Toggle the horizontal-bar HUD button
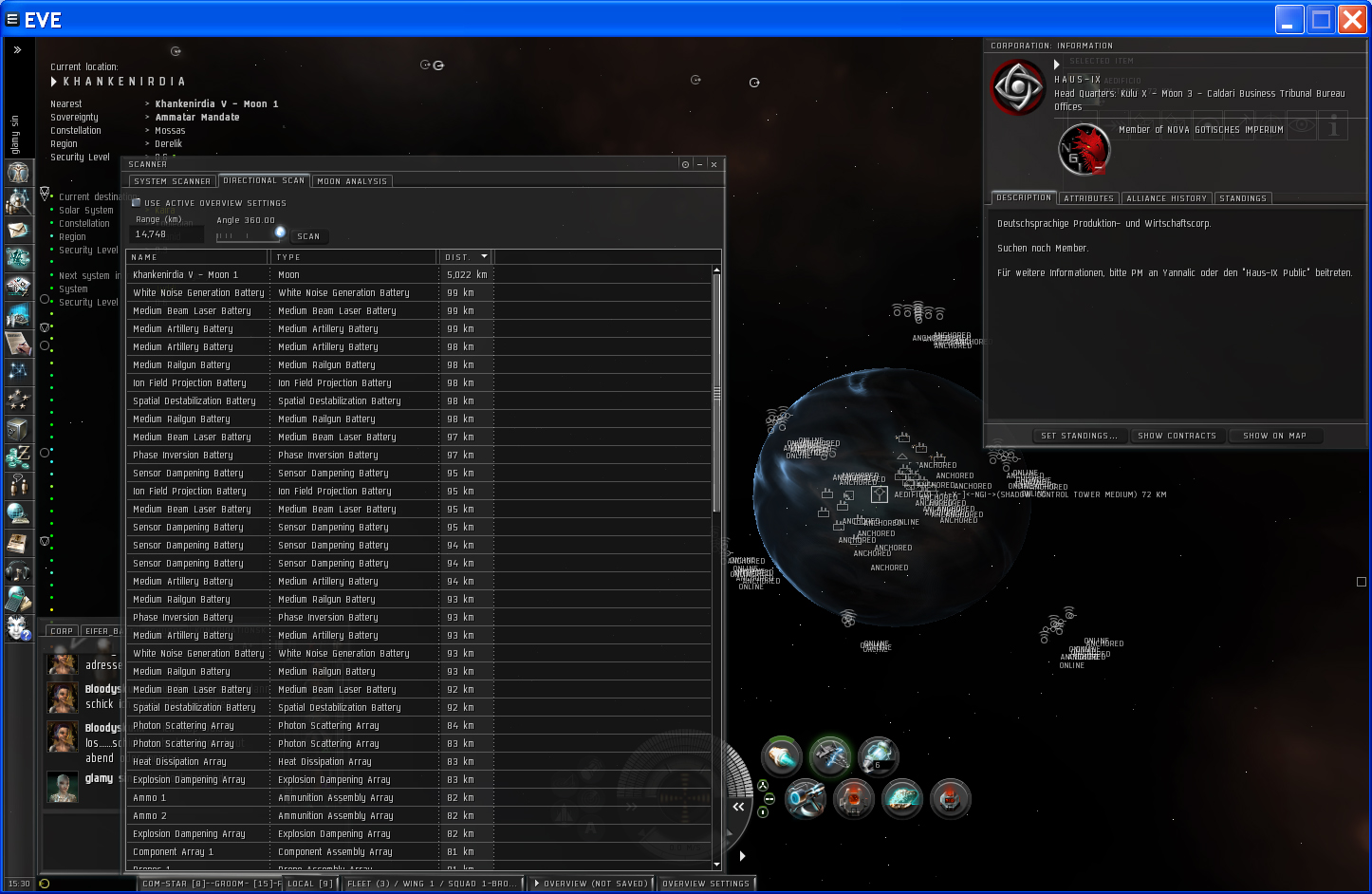This screenshot has width=1372, height=894. point(769,799)
